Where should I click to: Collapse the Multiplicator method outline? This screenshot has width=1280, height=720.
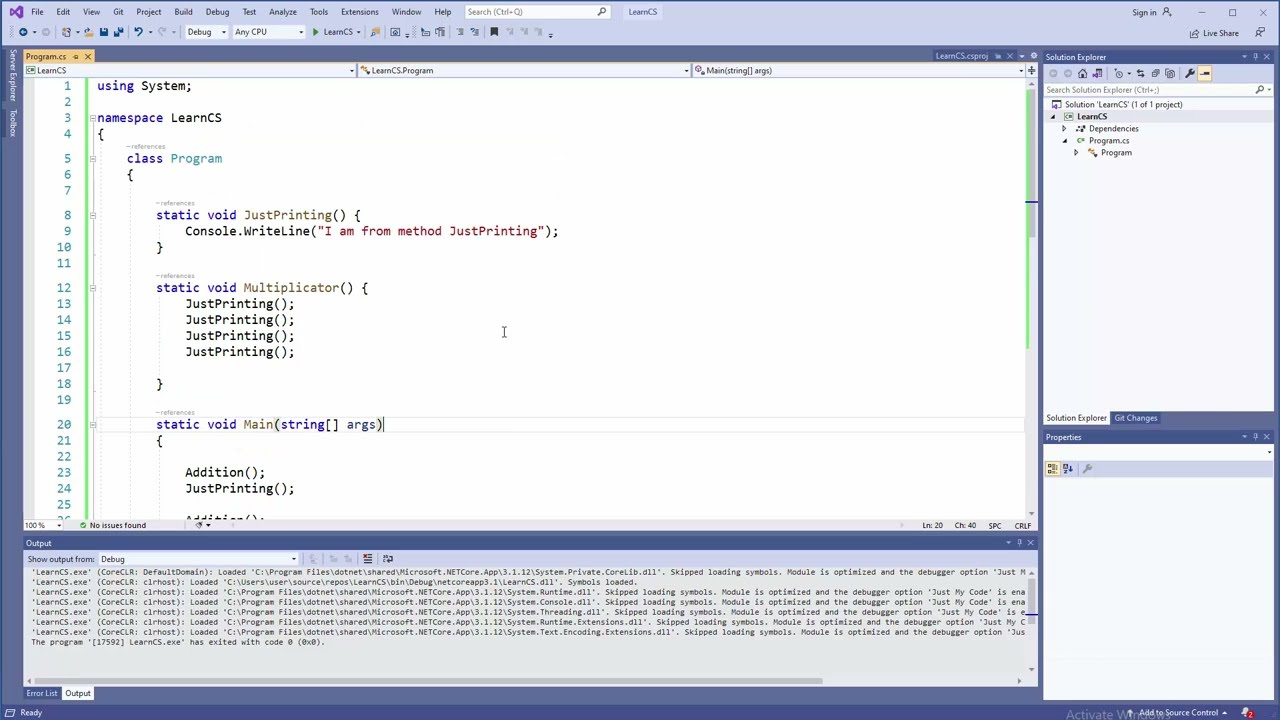[92, 288]
